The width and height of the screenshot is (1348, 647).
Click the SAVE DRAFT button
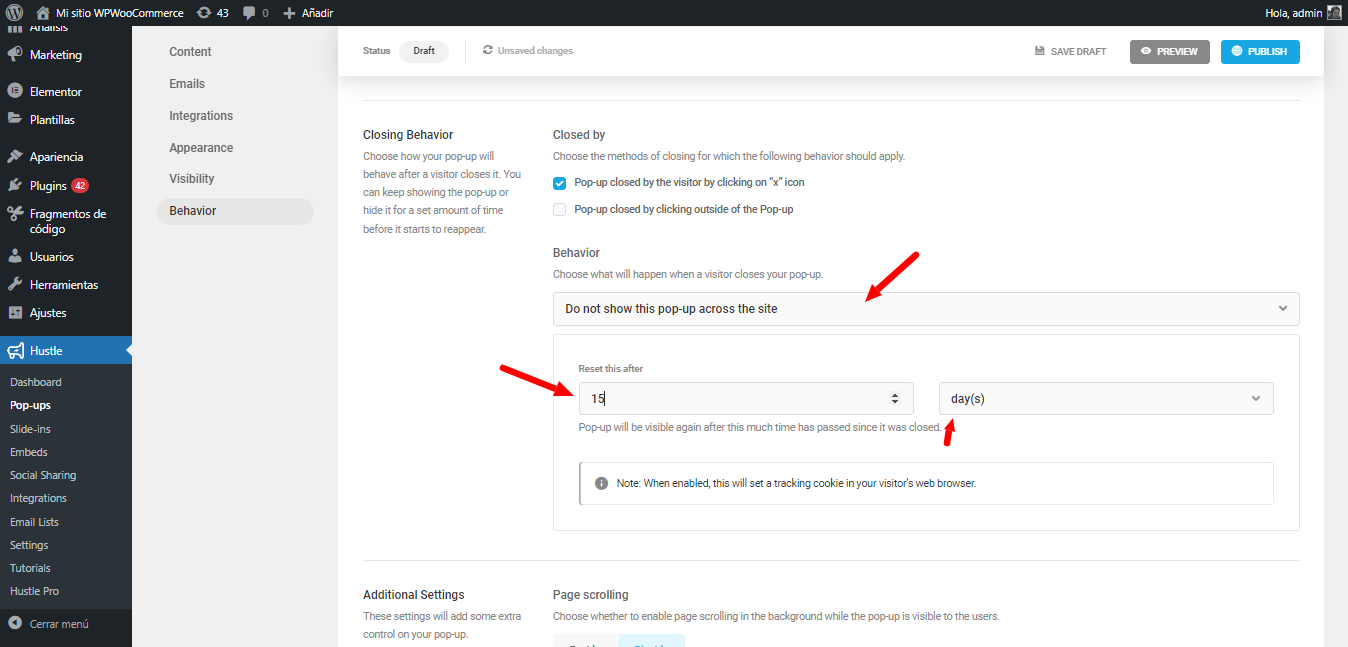click(x=1071, y=51)
